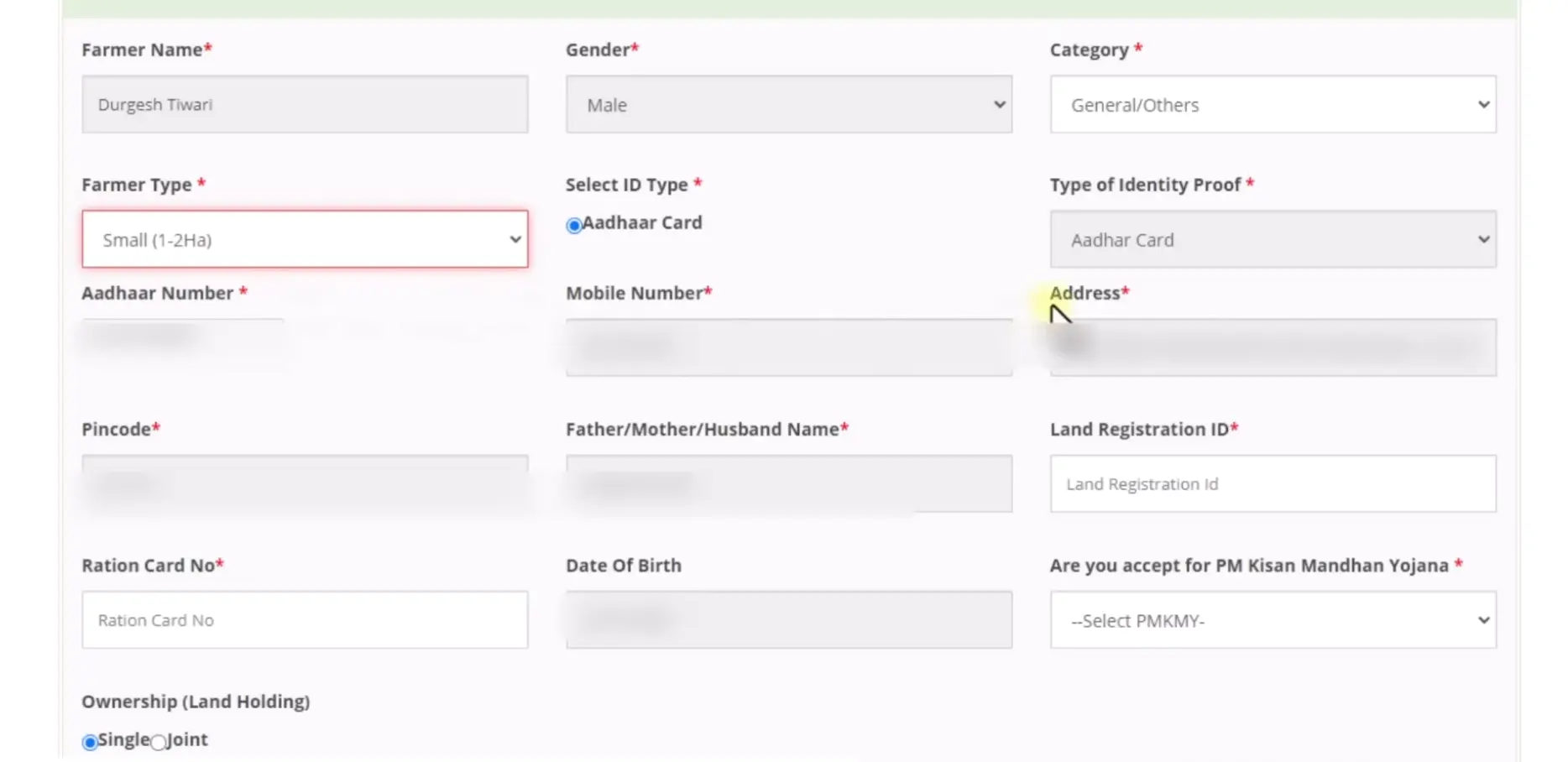Focus the Pincode input box
Screen dimensions: 1568x762
304,483
